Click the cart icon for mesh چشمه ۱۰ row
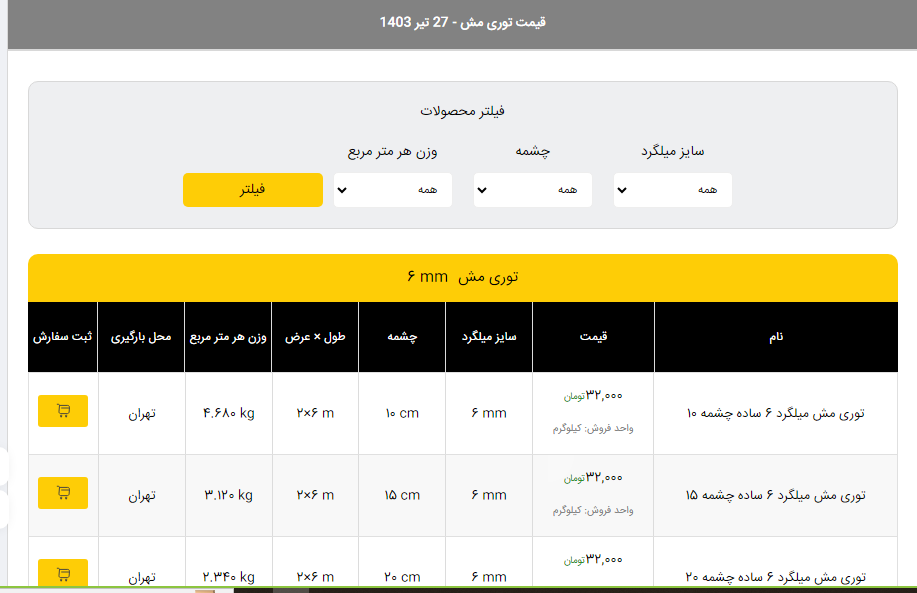917x593 pixels. 63,411
